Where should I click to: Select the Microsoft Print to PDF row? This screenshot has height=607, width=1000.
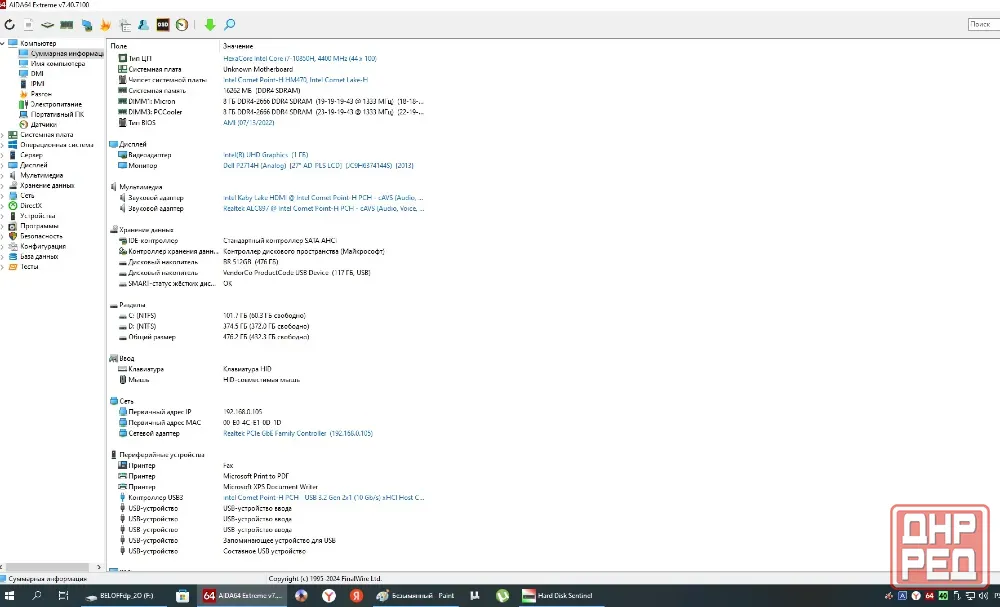204,476
